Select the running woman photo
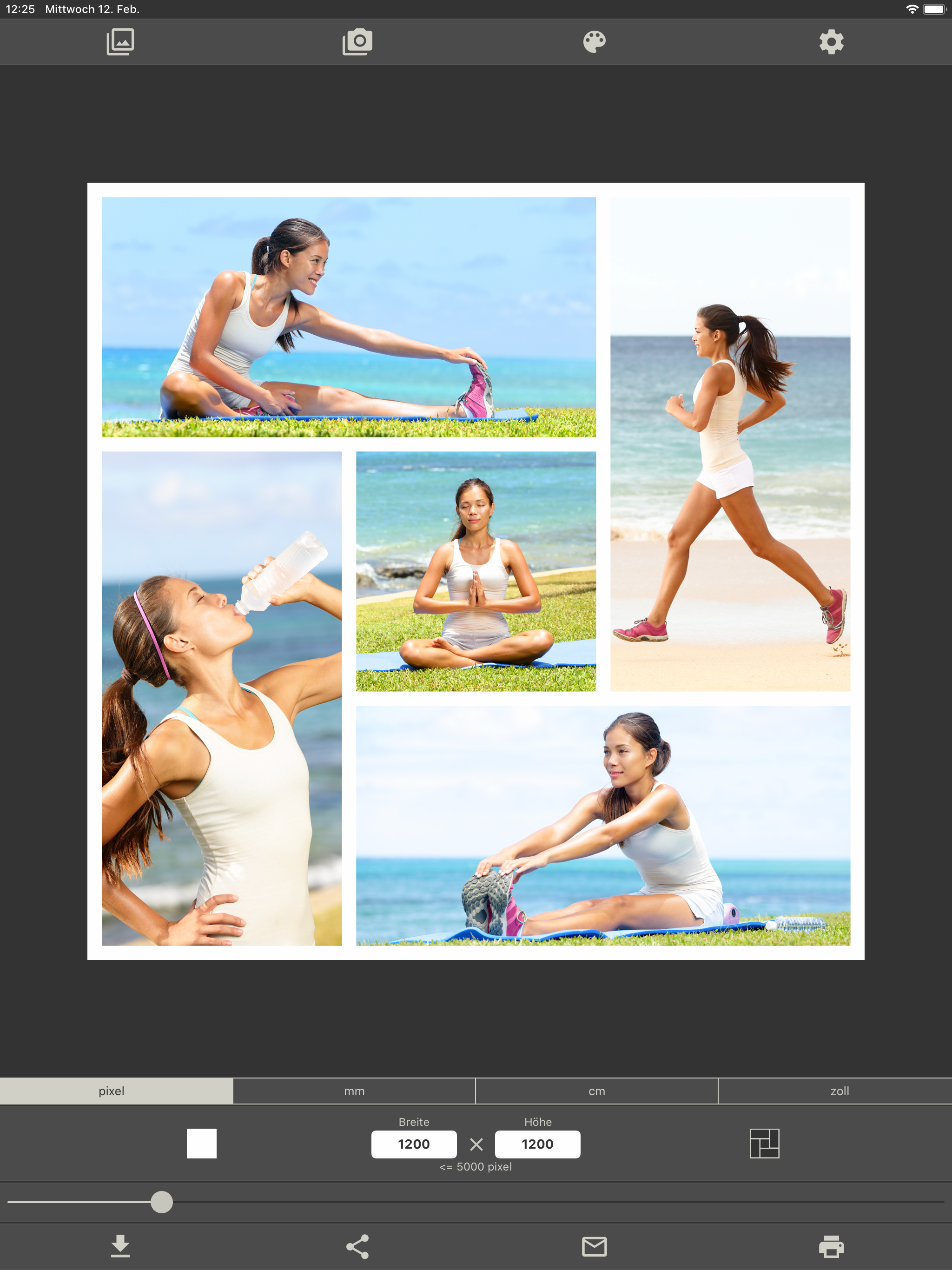Viewport: 952px width, 1270px height. (x=730, y=444)
